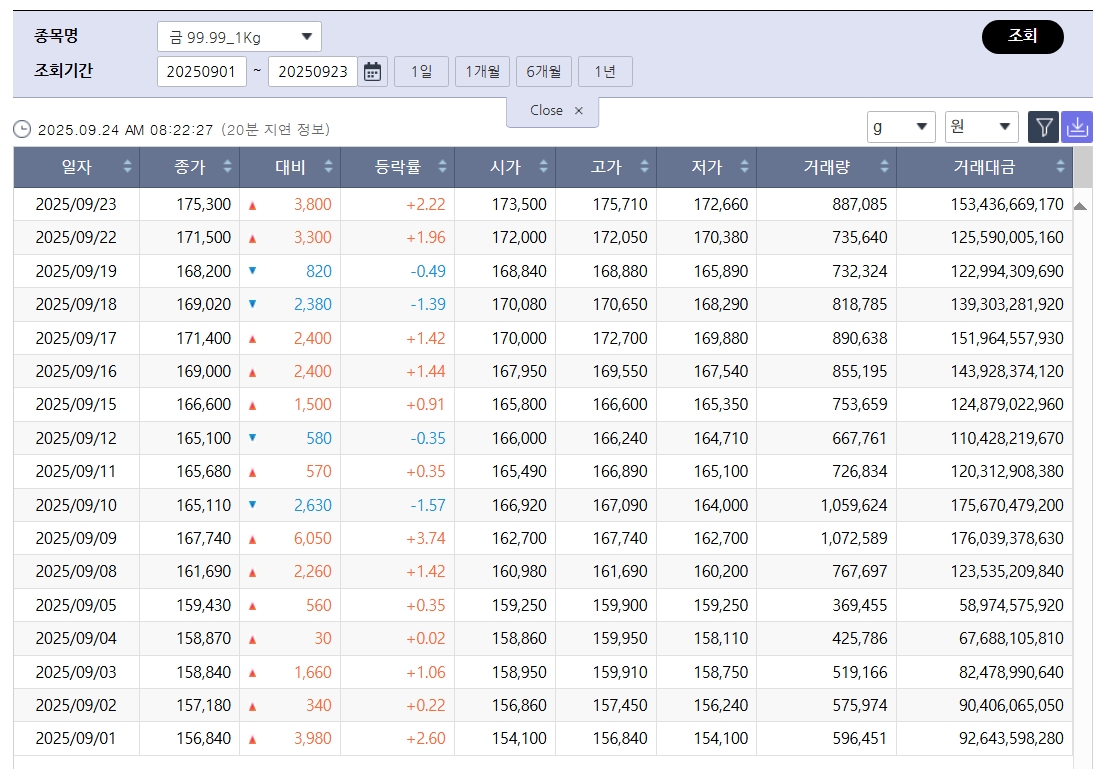Open the calendar date picker icon
The width and height of the screenshot is (1105, 769).
370,71
